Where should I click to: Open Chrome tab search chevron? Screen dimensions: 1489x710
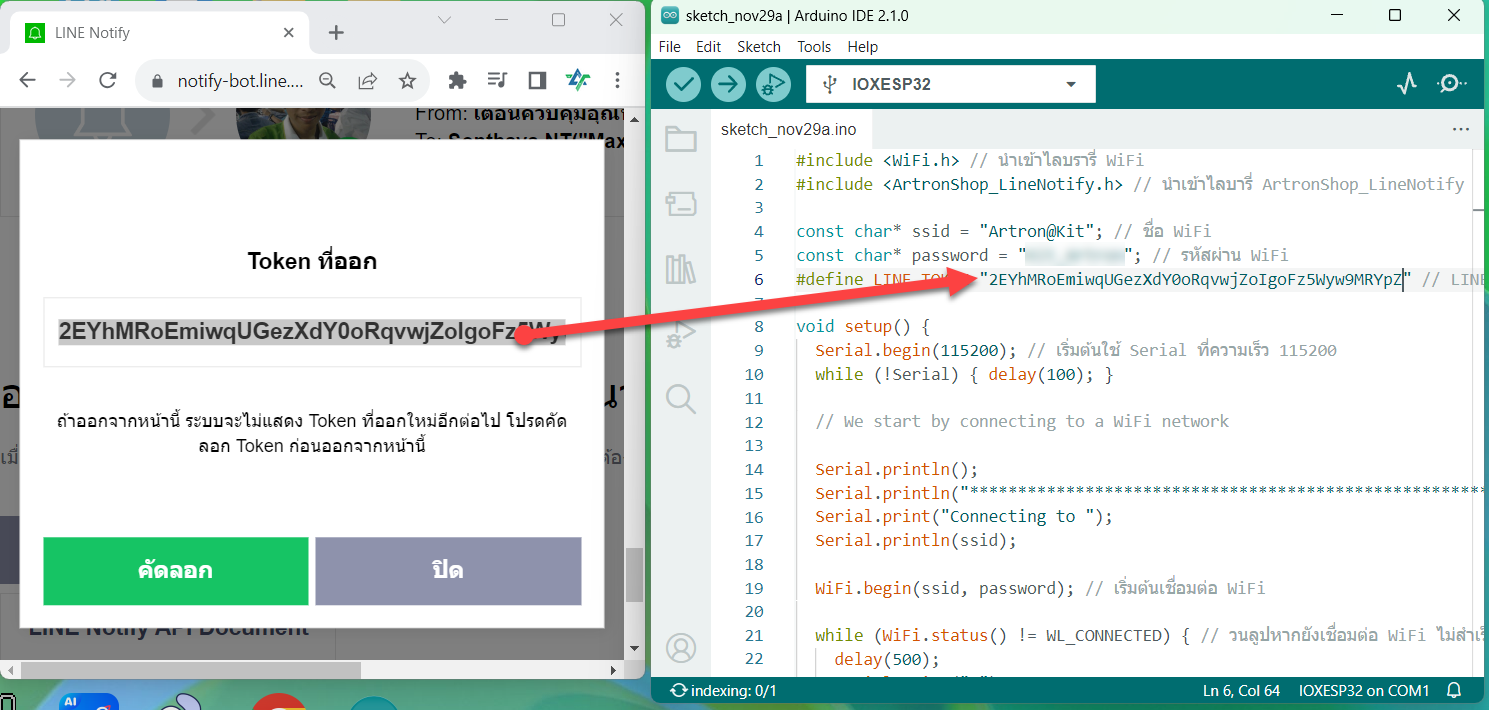point(445,20)
